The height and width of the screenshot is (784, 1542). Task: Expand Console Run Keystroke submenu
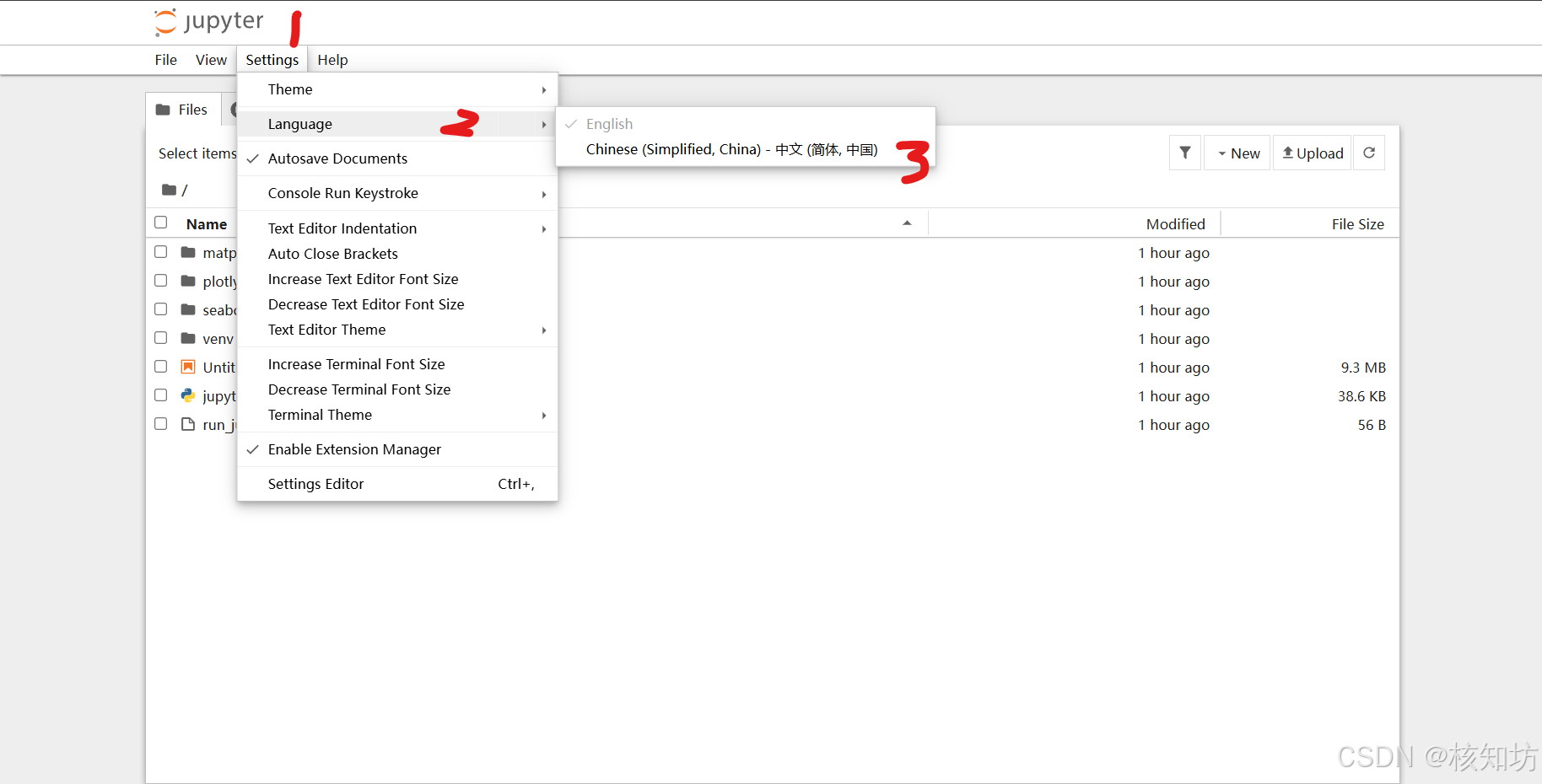click(397, 193)
